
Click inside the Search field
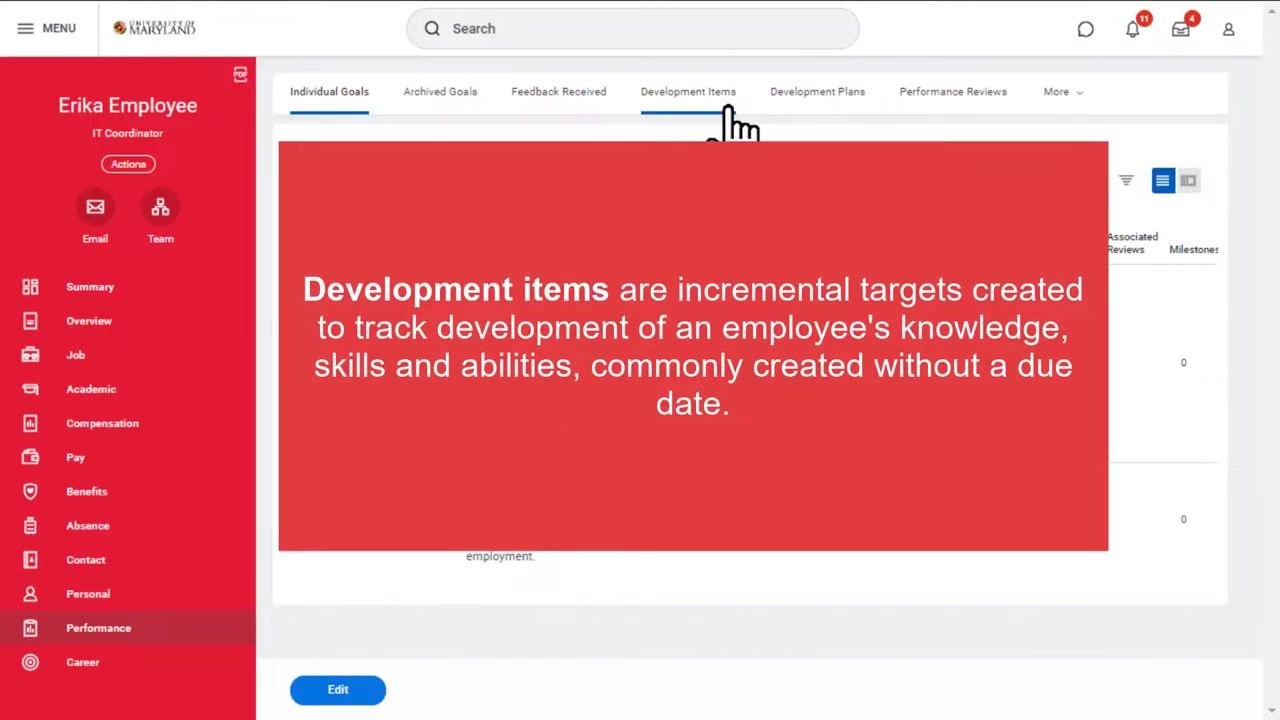[632, 29]
